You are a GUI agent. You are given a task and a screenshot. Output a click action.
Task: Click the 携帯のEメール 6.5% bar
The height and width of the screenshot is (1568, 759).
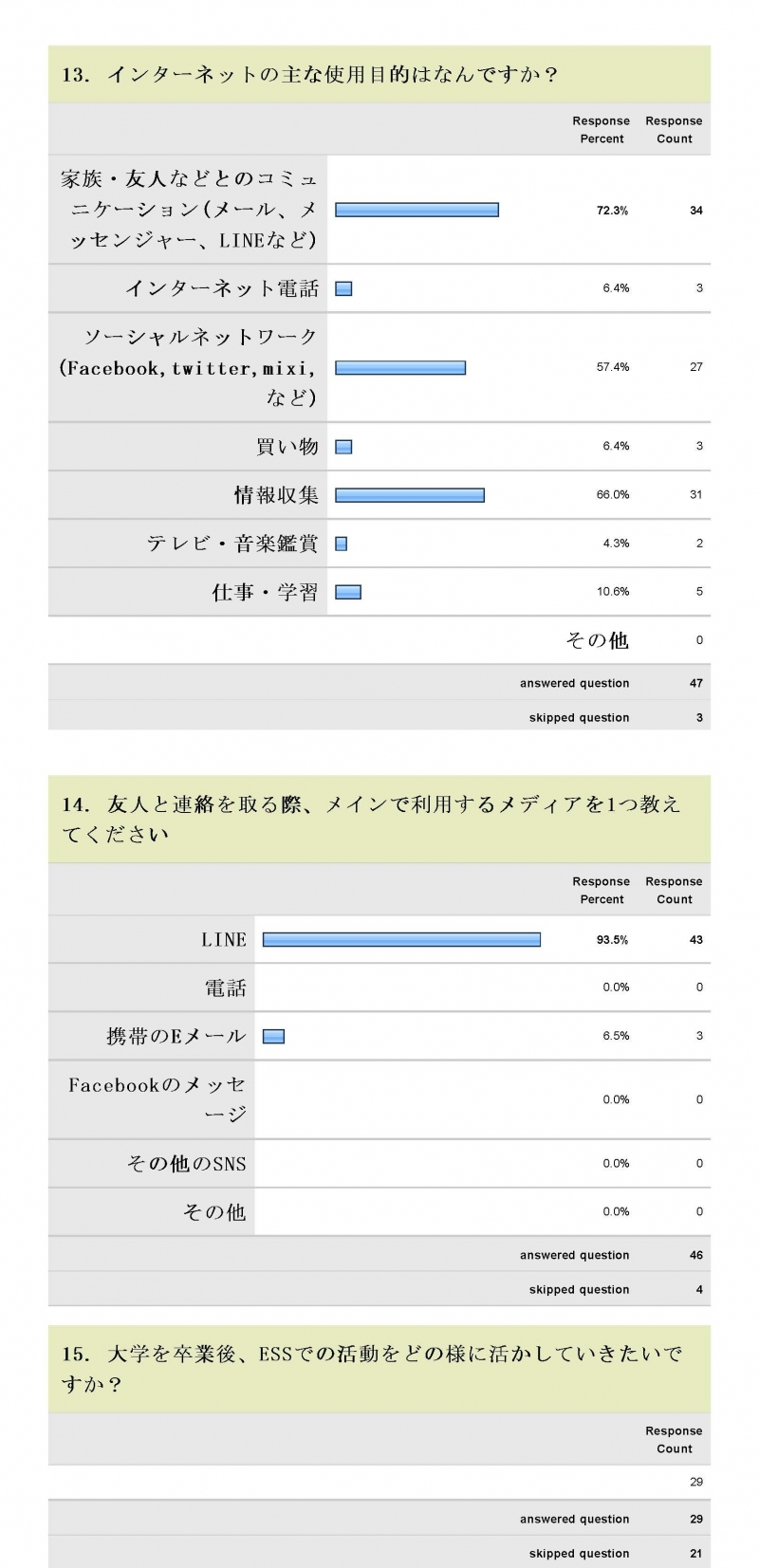tap(273, 1037)
